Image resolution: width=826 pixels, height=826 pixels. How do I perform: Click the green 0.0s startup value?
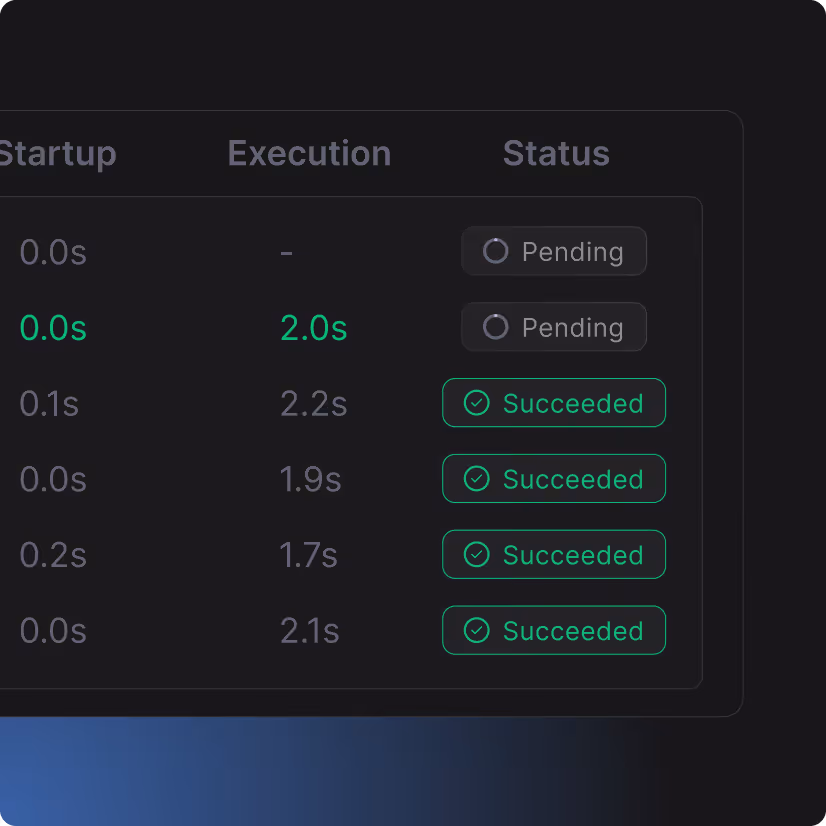coord(53,328)
